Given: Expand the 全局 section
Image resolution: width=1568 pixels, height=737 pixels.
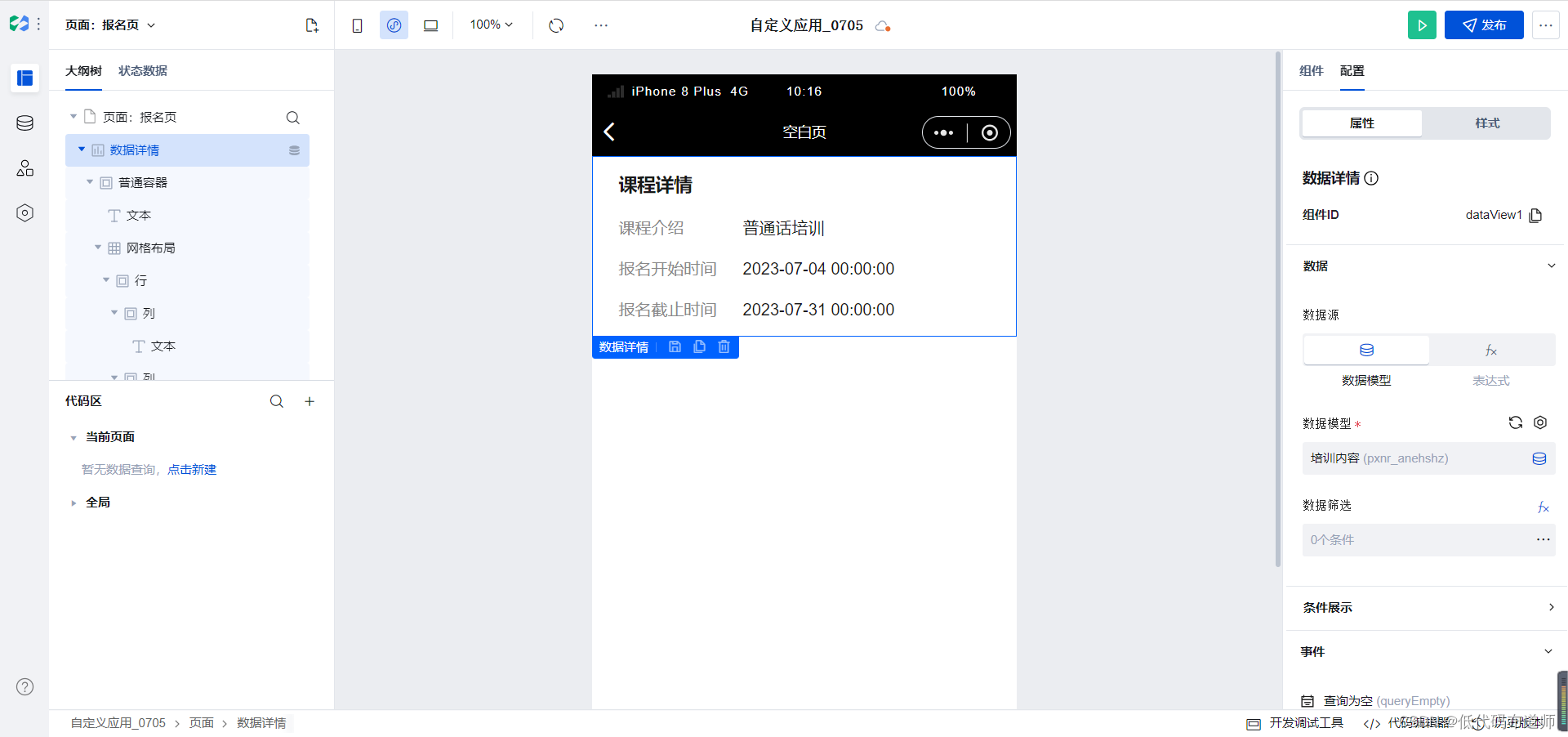Looking at the screenshot, I should coord(73,503).
